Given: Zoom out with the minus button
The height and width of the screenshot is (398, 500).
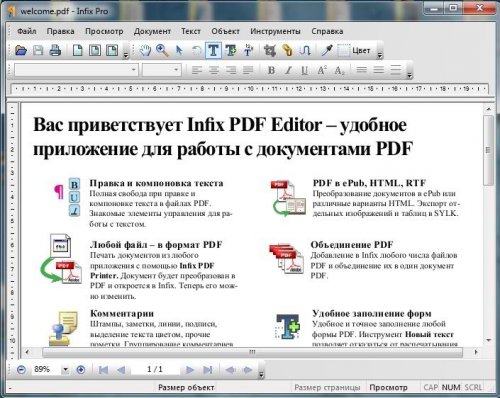Looking at the screenshot, I should click(21, 369).
